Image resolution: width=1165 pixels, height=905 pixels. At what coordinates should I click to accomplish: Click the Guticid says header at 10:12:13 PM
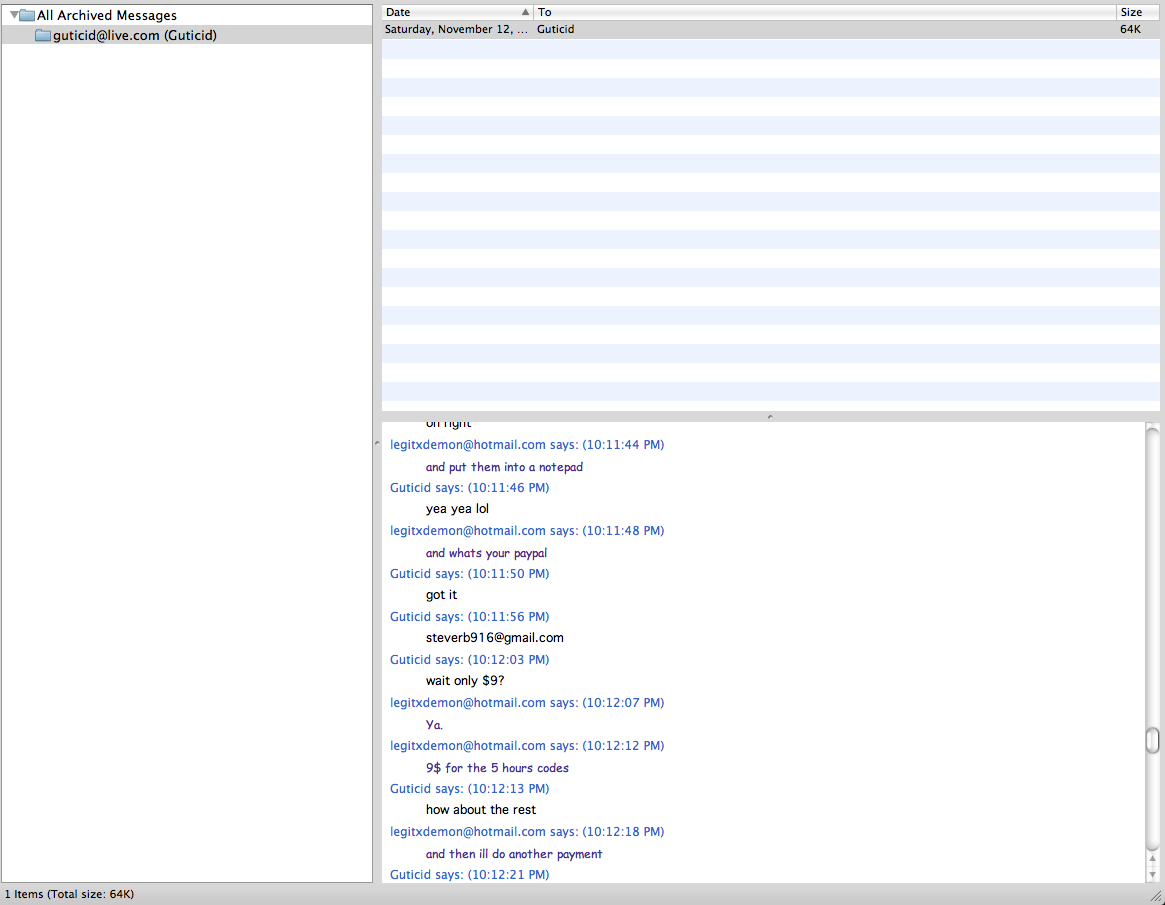click(470, 788)
